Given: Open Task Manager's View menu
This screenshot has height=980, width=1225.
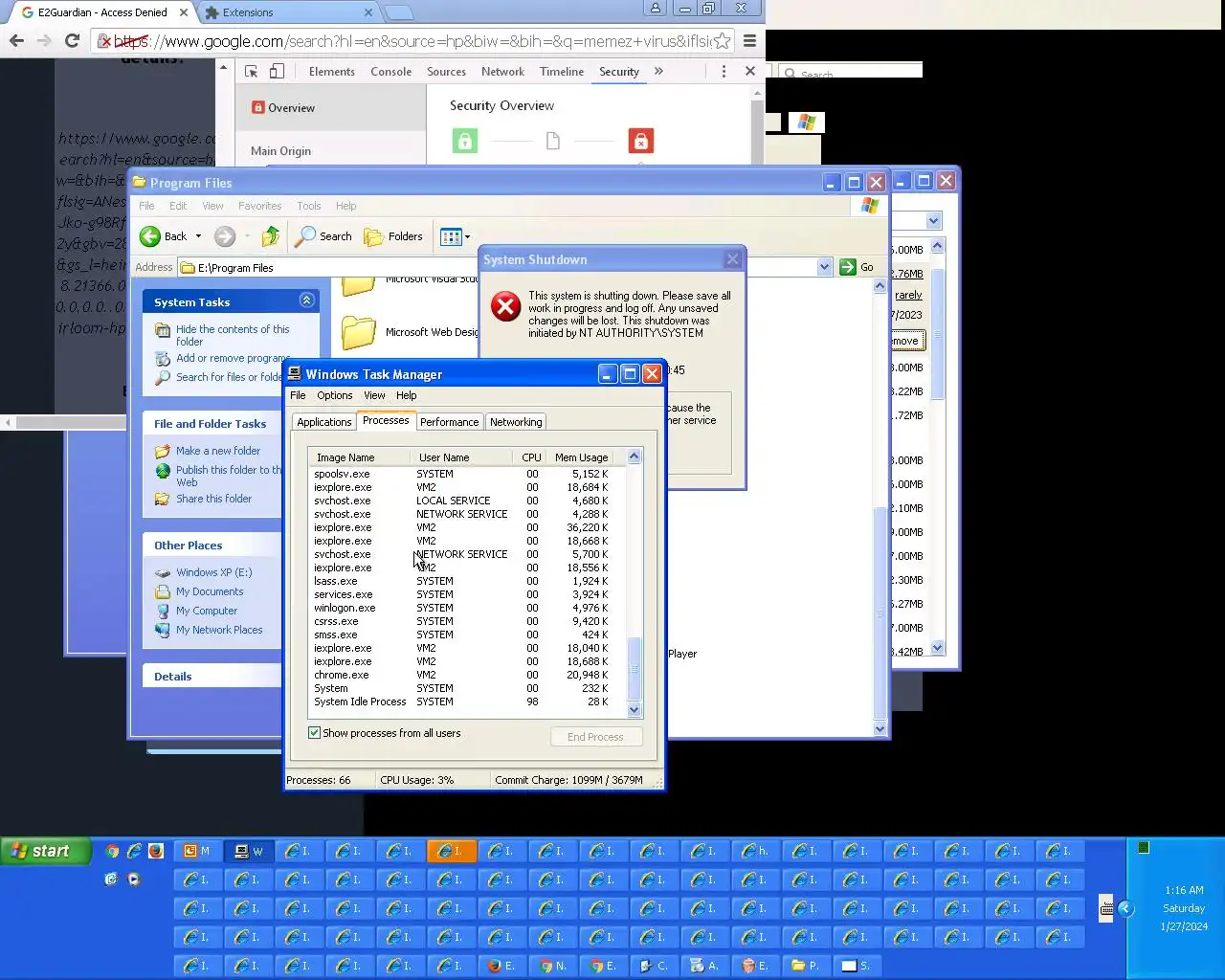Looking at the screenshot, I should coord(374,395).
